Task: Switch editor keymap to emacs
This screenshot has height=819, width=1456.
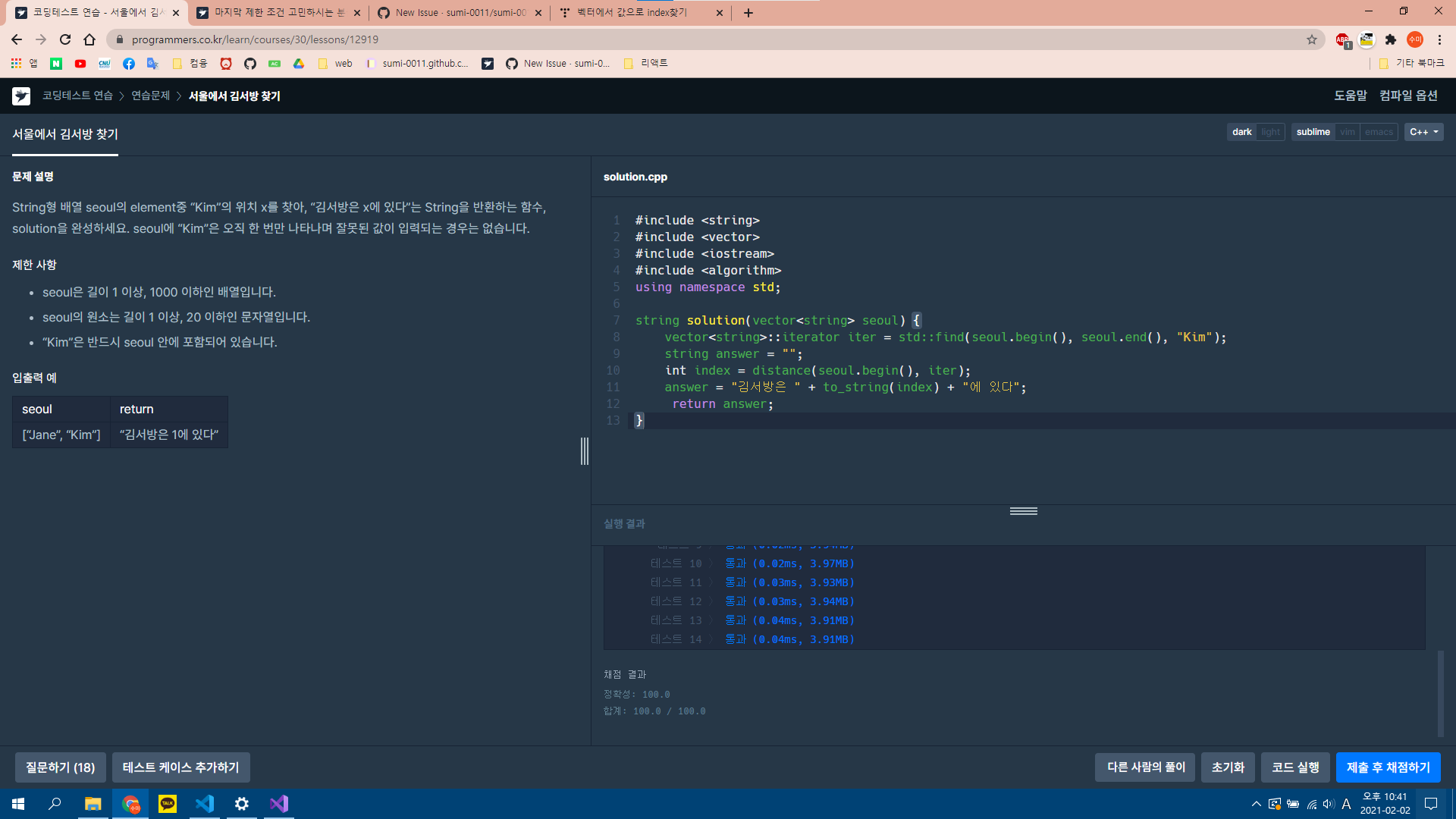Action: (x=1379, y=132)
